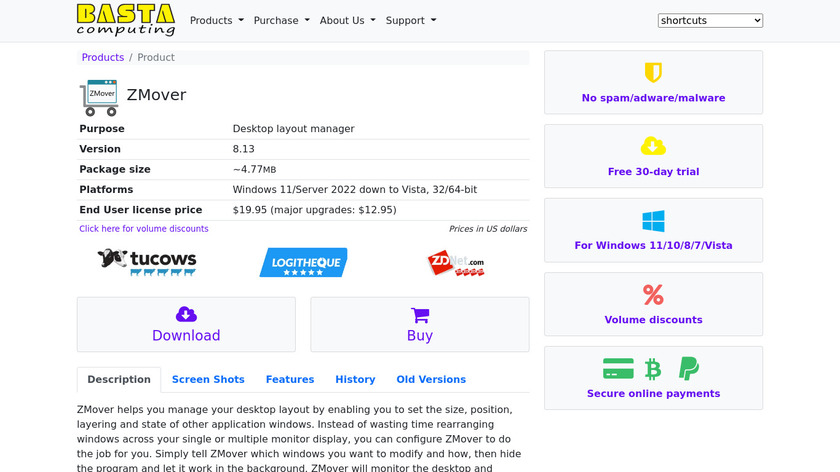Open the Purchase dropdown menu
Viewport: 840px width, 472px height.
coord(281,20)
